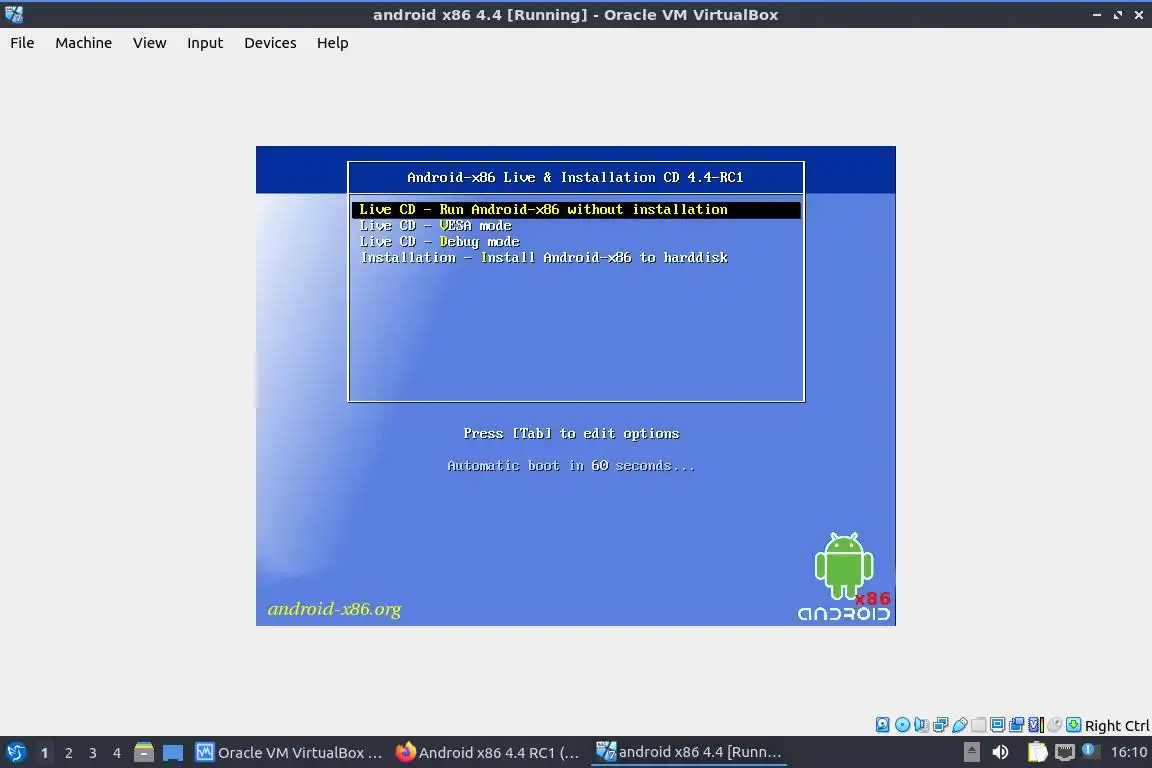
Task: Open the View menu
Action: pyautogui.click(x=149, y=43)
